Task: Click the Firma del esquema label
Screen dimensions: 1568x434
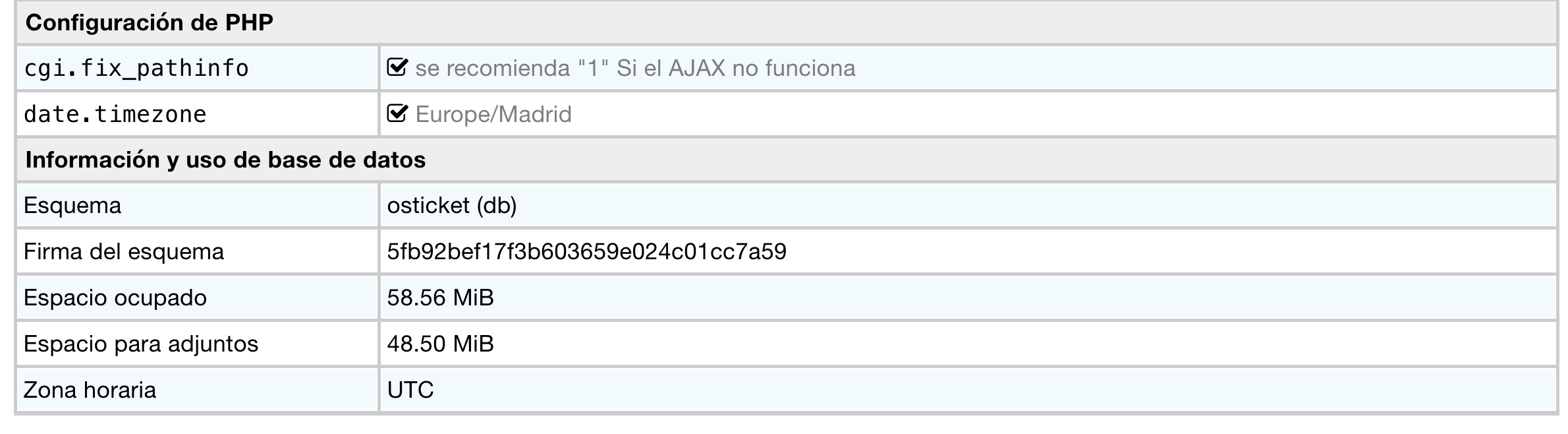Action: 124,252
